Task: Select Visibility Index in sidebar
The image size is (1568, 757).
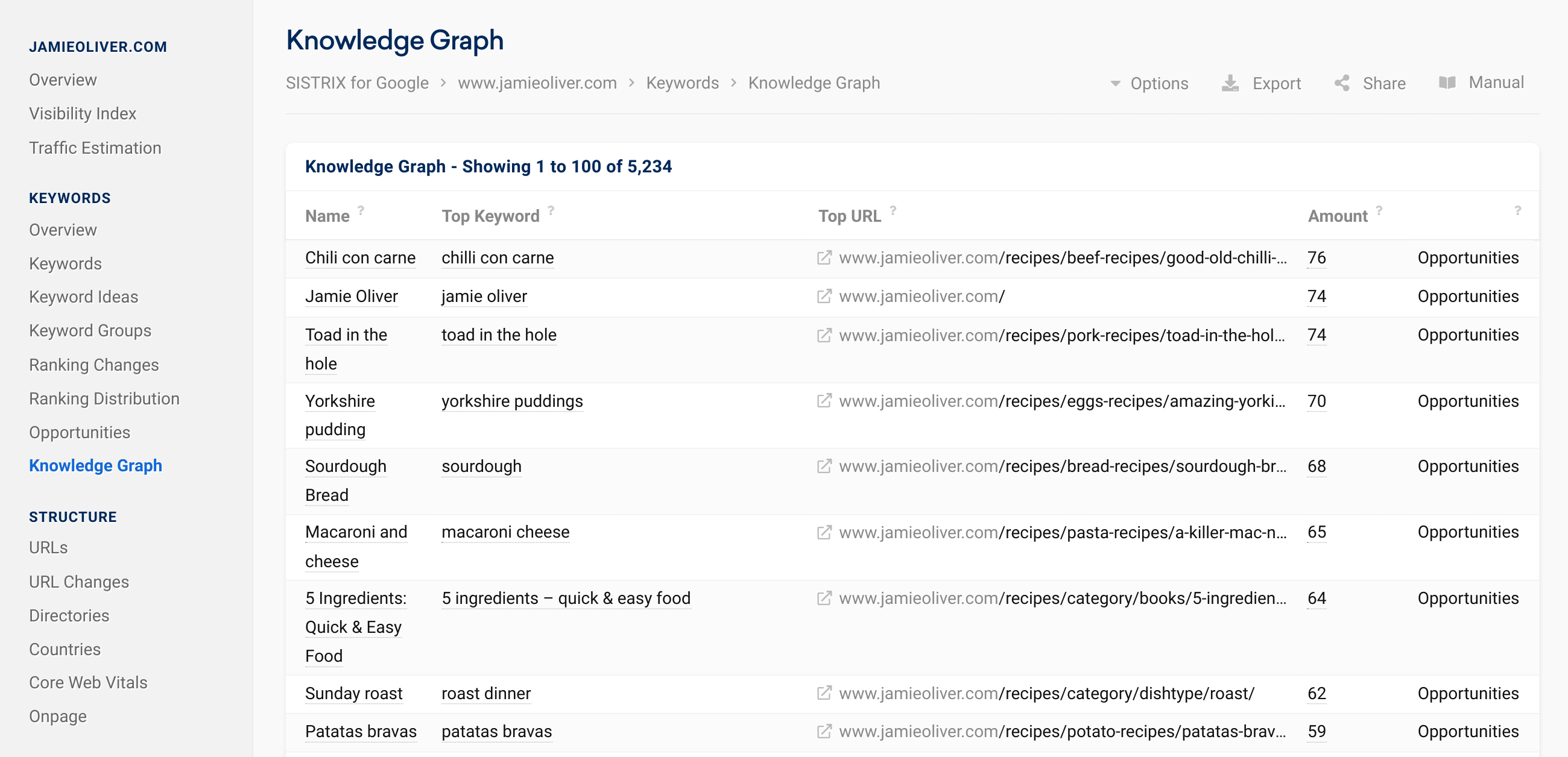Action: click(83, 114)
